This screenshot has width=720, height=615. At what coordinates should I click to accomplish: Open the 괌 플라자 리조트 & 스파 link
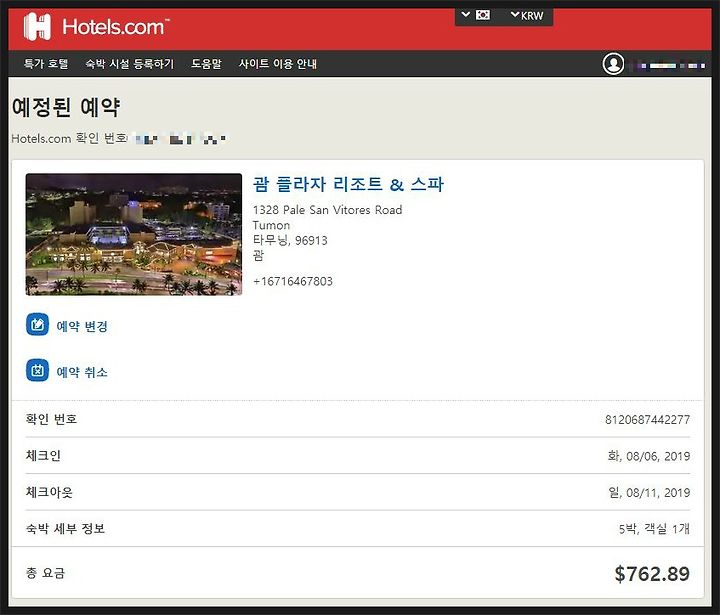pyautogui.click(x=348, y=184)
